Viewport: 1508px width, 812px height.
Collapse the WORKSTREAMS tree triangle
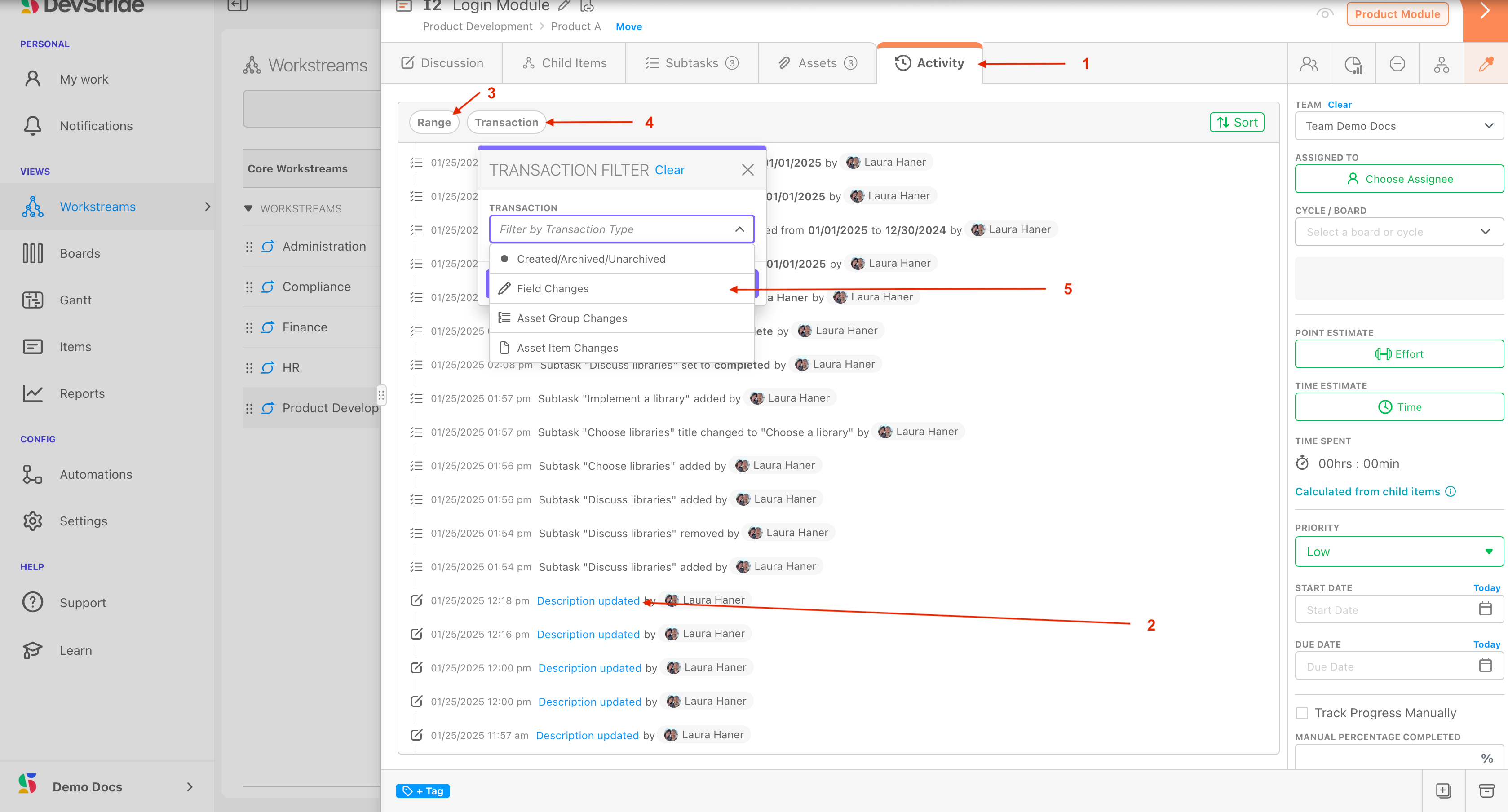pos(248,208)
